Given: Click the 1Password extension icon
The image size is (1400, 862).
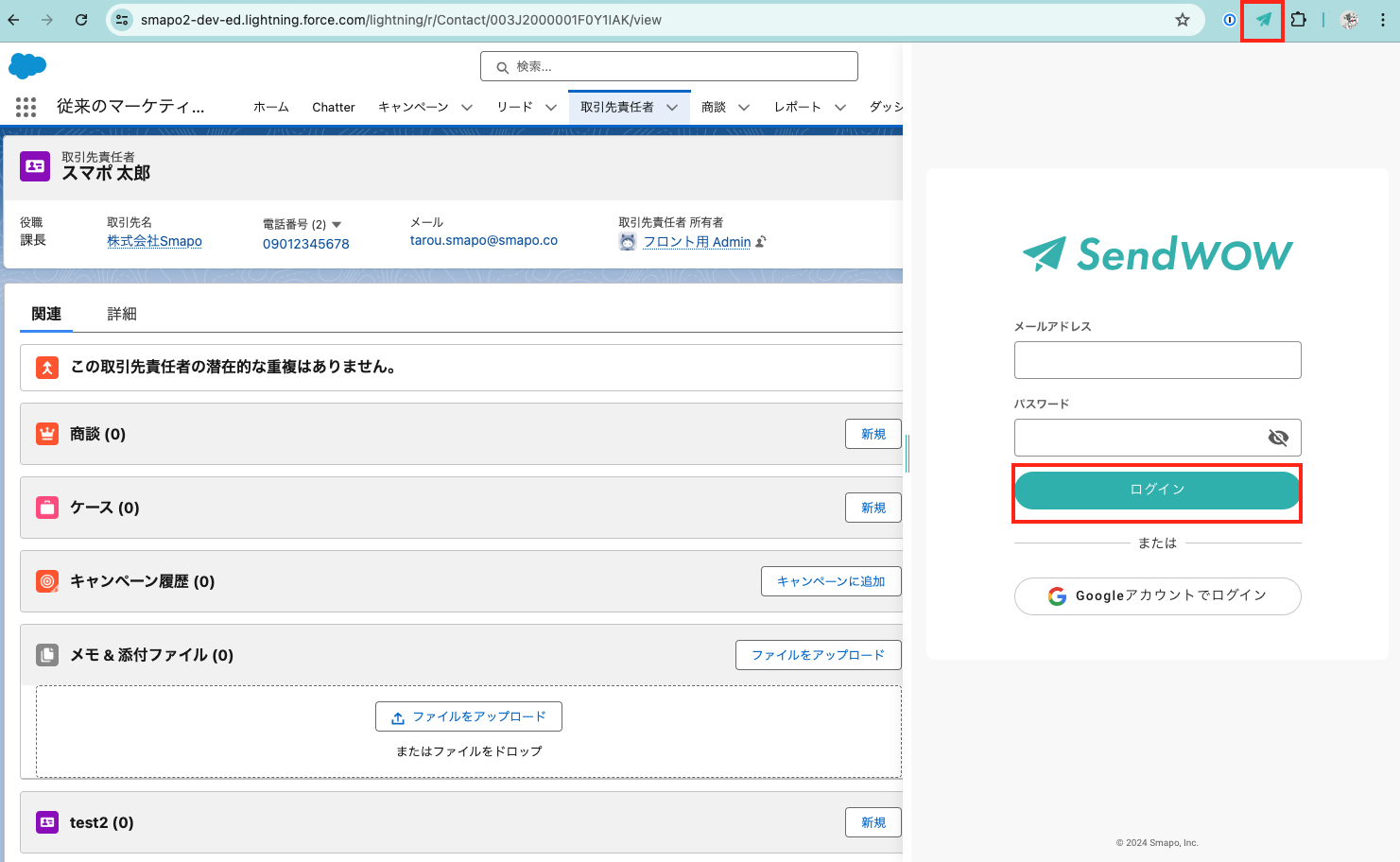Looking at the screenshot, I should click(1229, 20).
